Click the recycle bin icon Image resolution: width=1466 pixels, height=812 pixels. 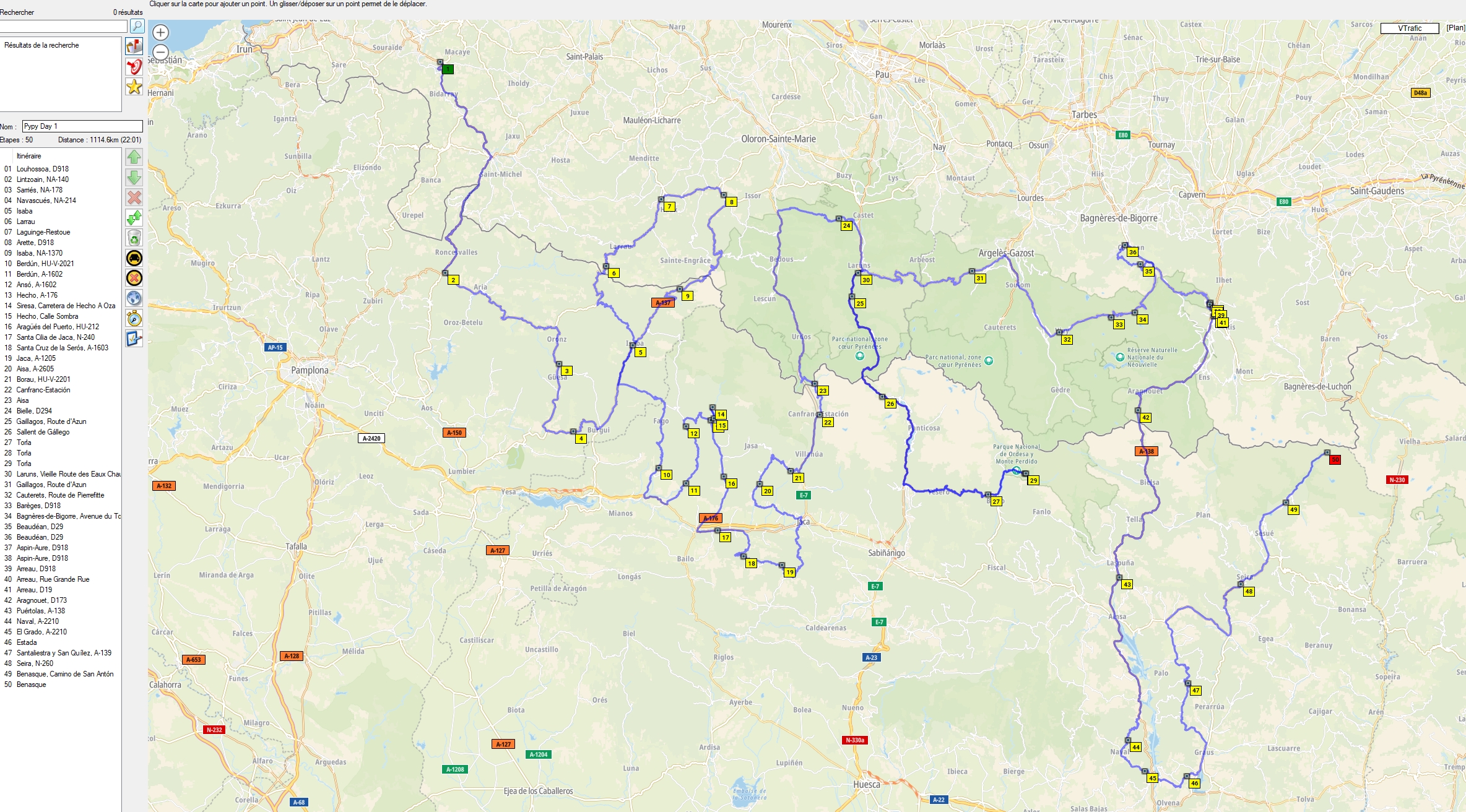(134, 238)
